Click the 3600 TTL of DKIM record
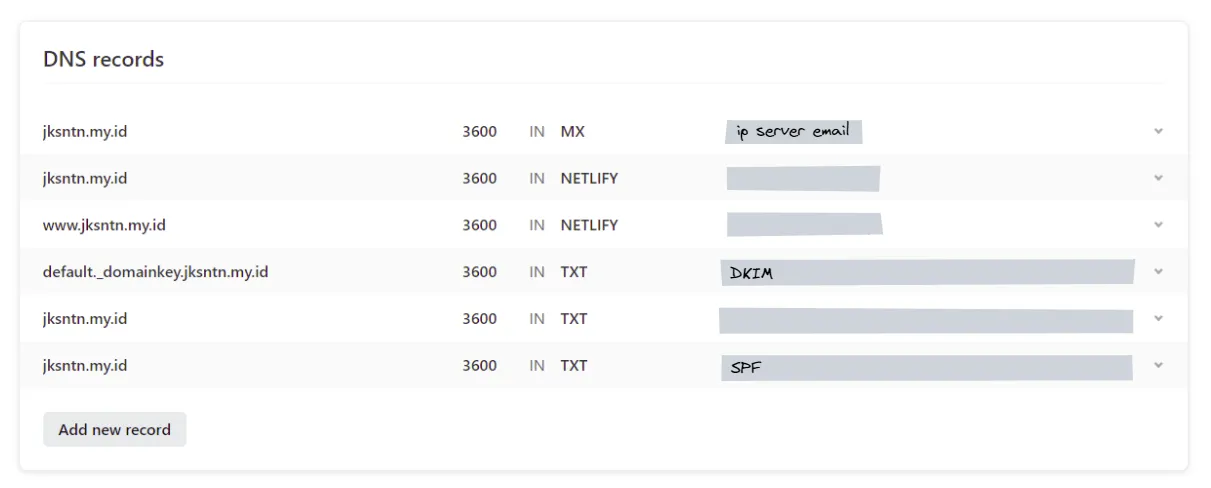This screenshot has height=488, width=1211. [x=479, y=272]
